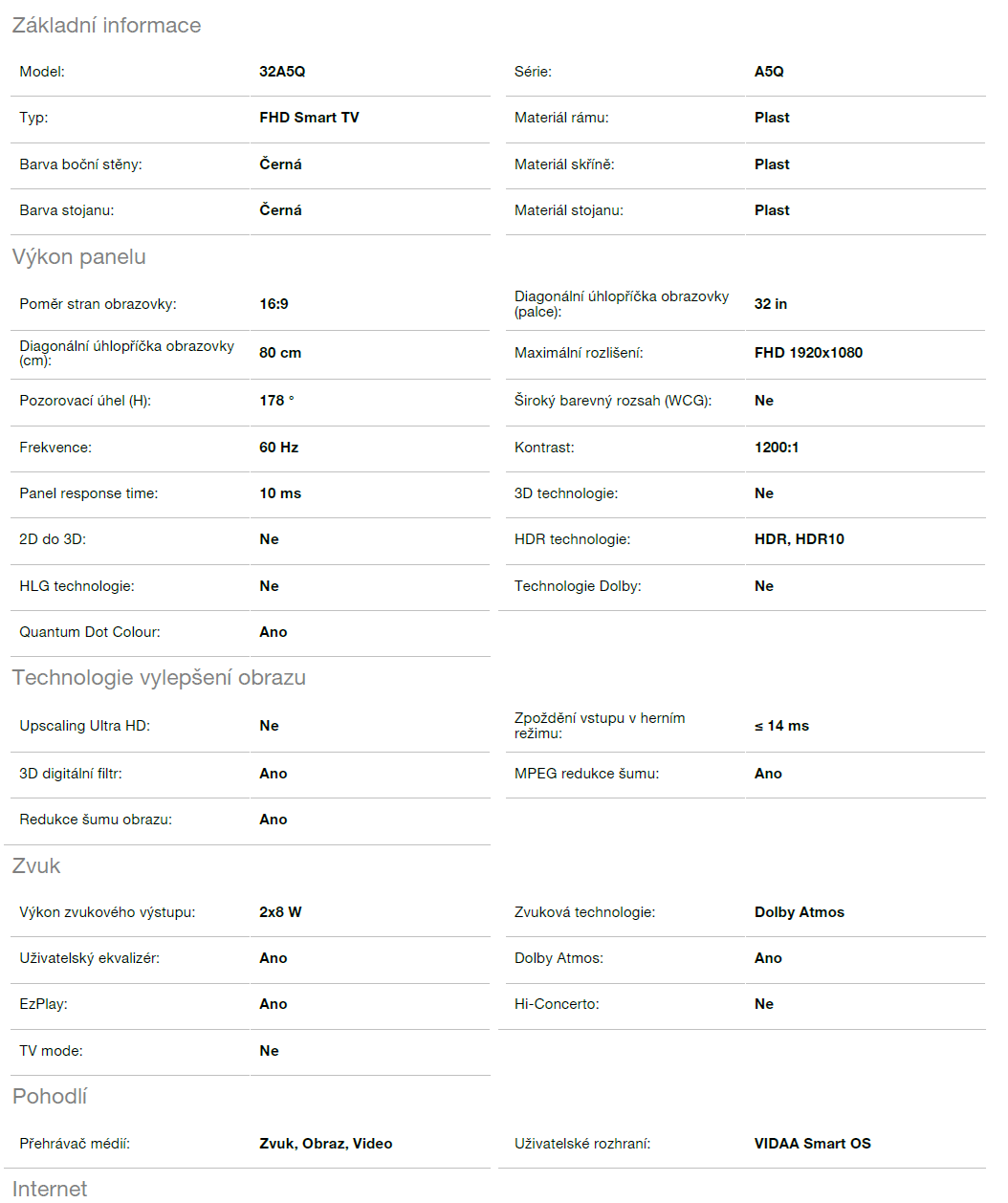This screenshot has height=1203, width=1008.
Task: Select the VIDAA Smart OS value
Action: point(812,1144)
